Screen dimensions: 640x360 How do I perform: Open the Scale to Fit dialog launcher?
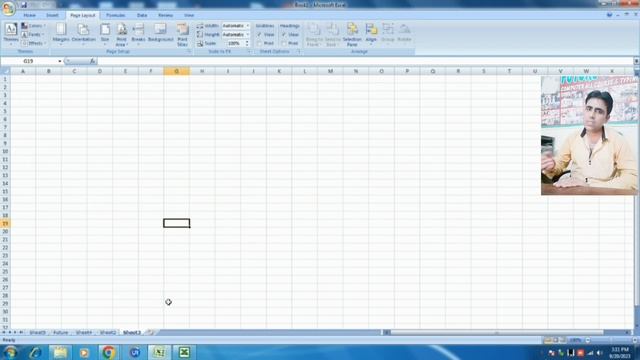(x=249, y=52)
